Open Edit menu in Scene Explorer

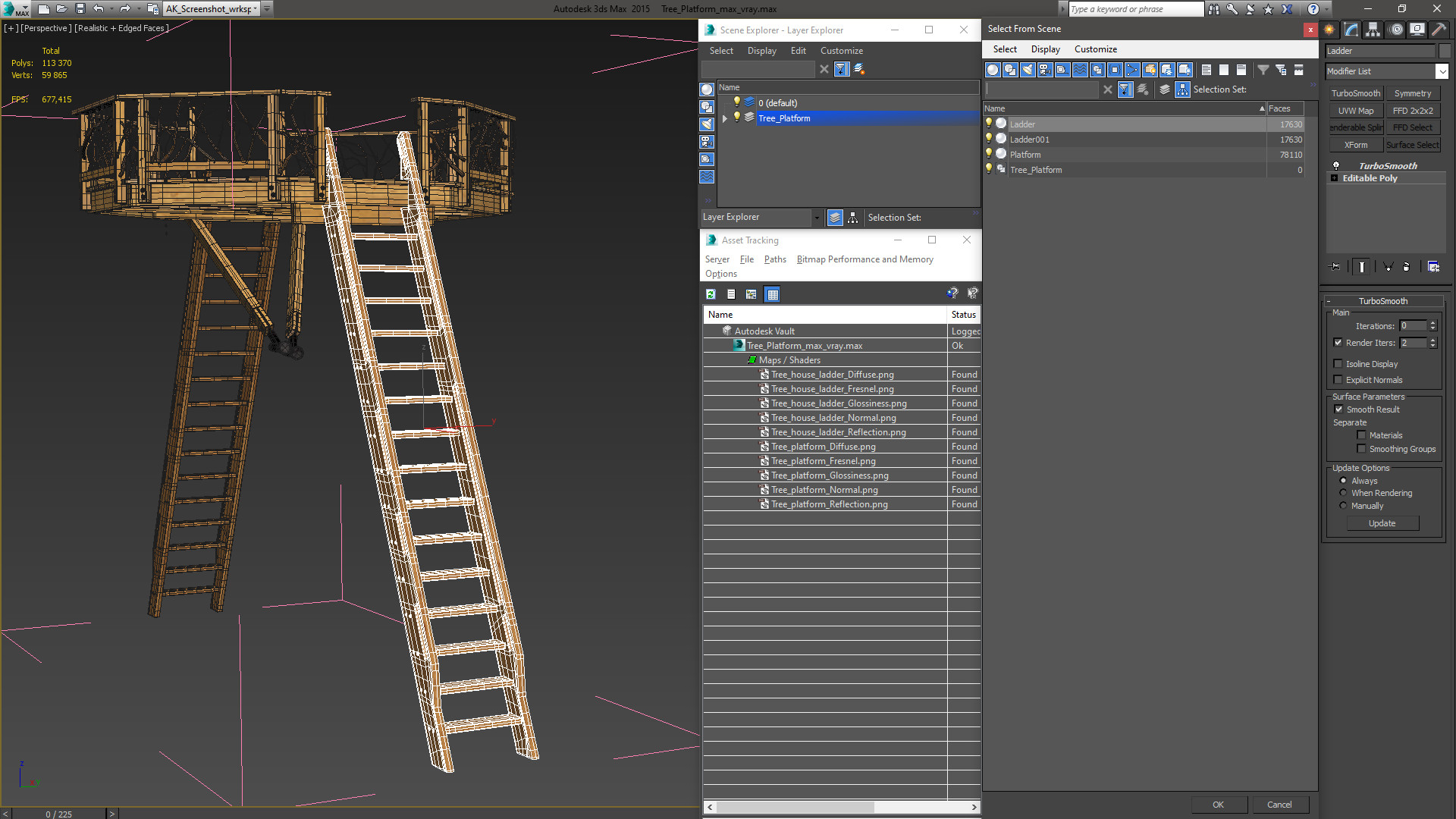click(798, 51)
